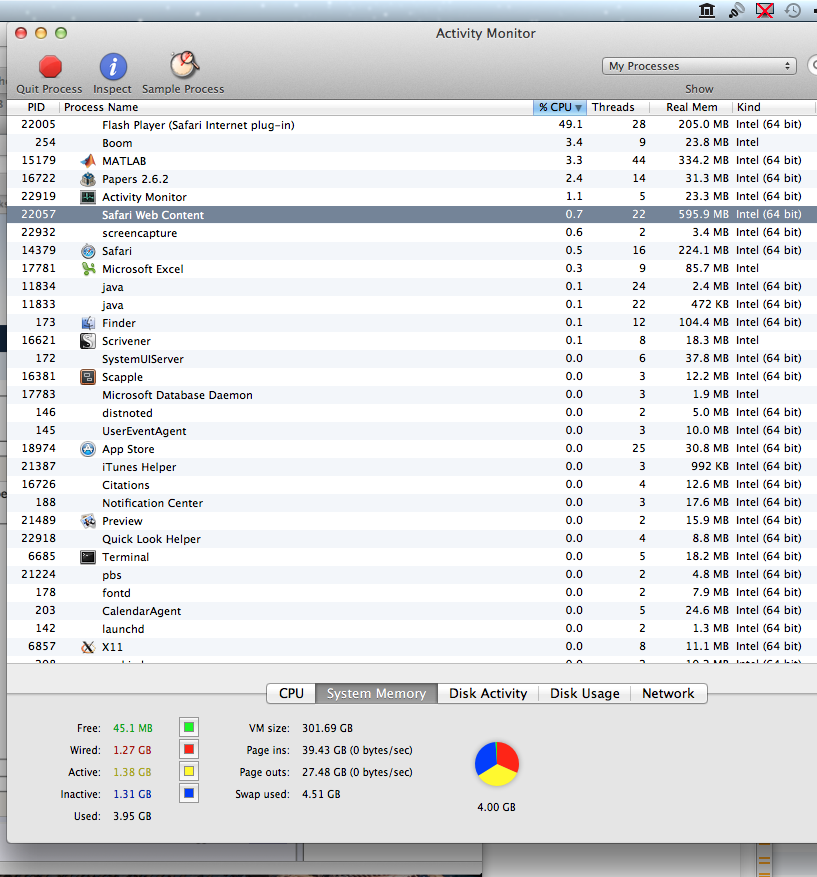This screenshot has height=877, width=817.
Task: Select the Scapple app icon
Action: point(88,377)
